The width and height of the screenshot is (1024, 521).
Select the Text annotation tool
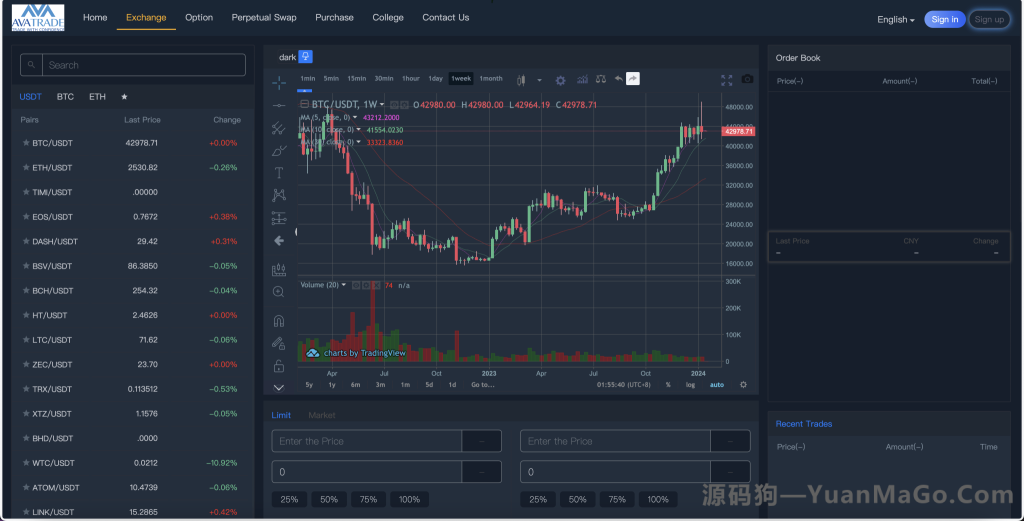point(279,173)
